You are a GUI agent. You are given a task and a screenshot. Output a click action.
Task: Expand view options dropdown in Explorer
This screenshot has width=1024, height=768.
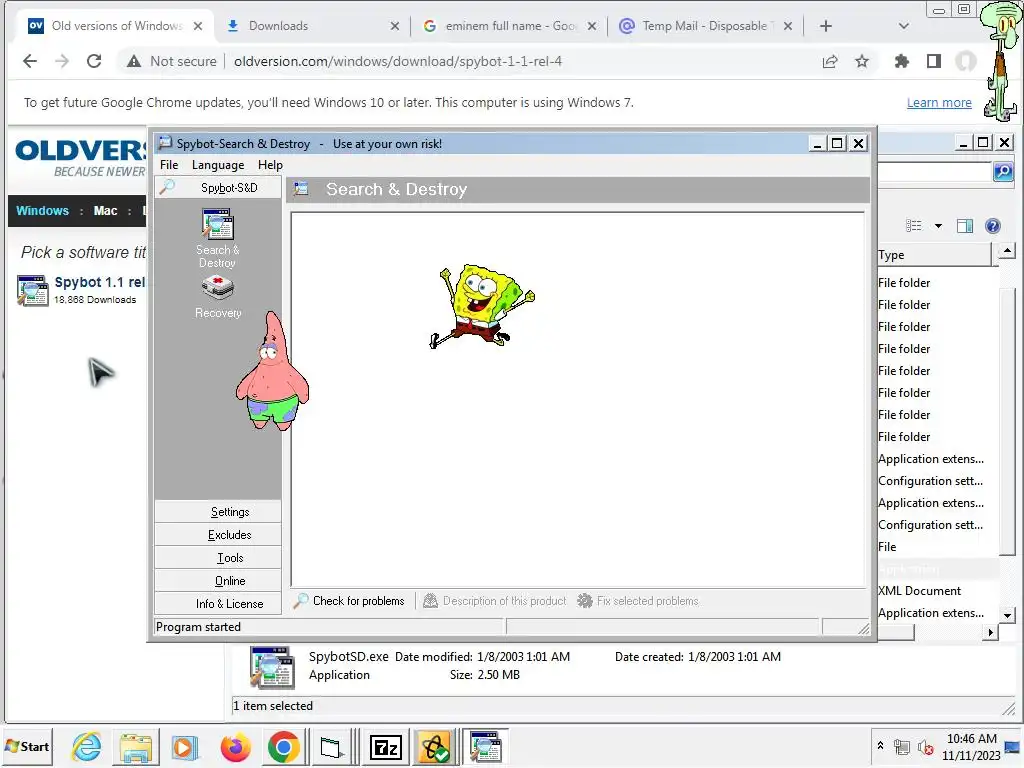938,226
